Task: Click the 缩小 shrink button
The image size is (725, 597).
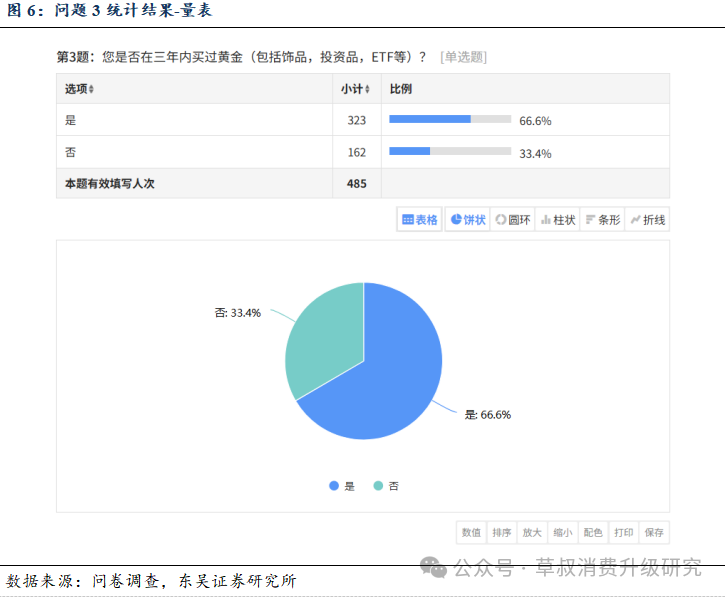Action: click(563, 533)
